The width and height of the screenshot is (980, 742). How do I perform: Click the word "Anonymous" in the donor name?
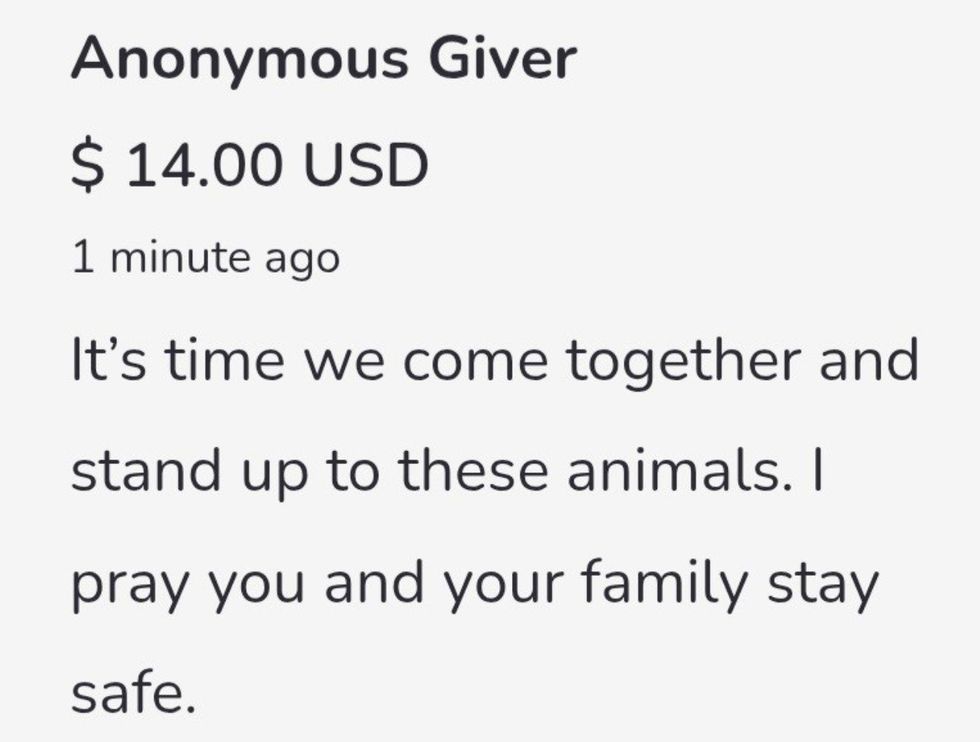(239, 60)
